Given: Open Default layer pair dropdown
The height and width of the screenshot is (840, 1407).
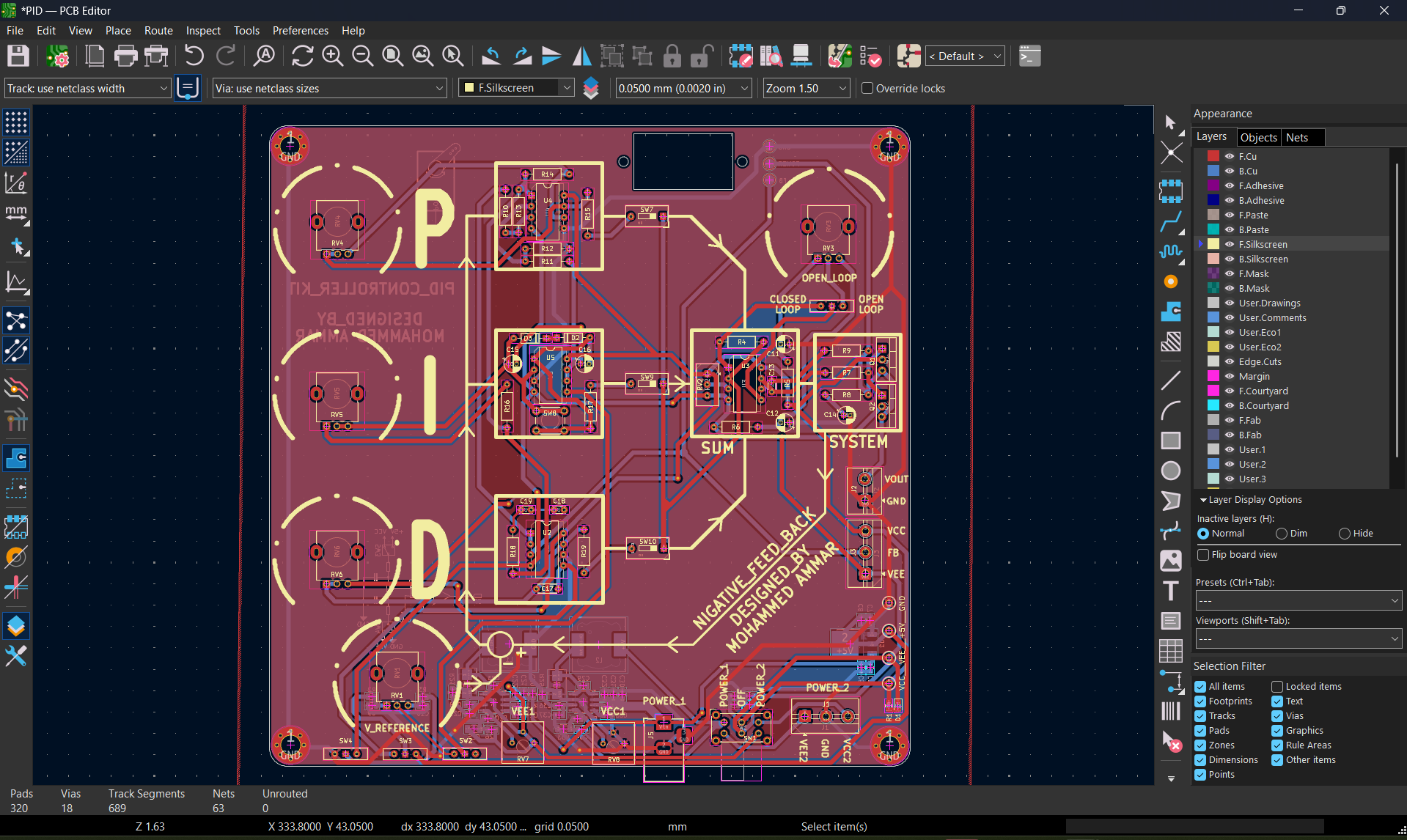Looking at the screenshot, I should 964,56.
